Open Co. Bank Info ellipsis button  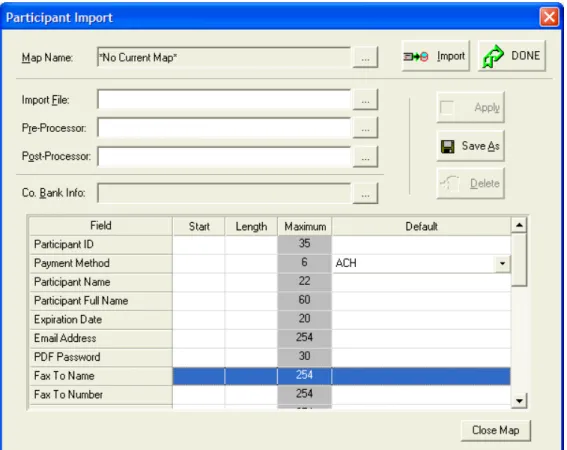tap(365, 193)
